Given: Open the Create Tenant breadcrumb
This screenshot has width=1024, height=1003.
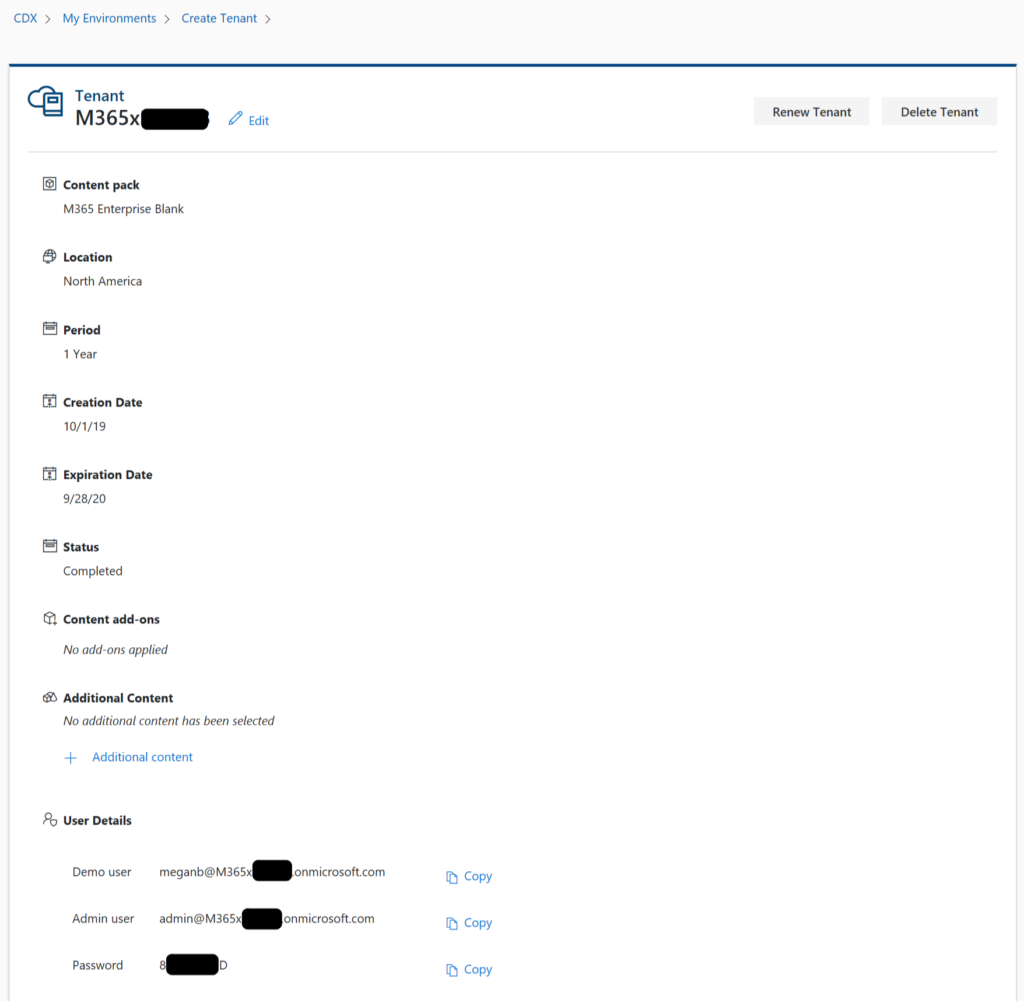Looking at the screenshot, I should 219,18.
